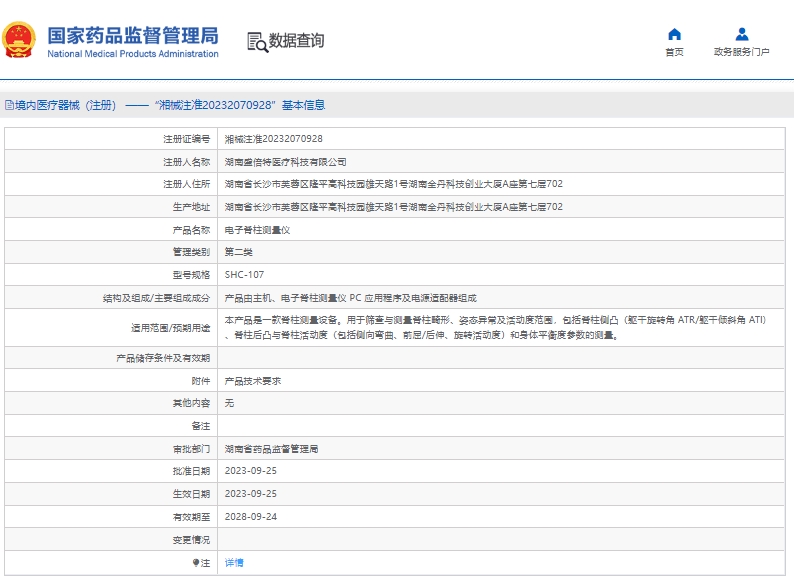Click 境内医疗器械（注册） breadcrumb text
Viewport: 794px width, 584px height.
pyautogui.click(x=66, y=105)
